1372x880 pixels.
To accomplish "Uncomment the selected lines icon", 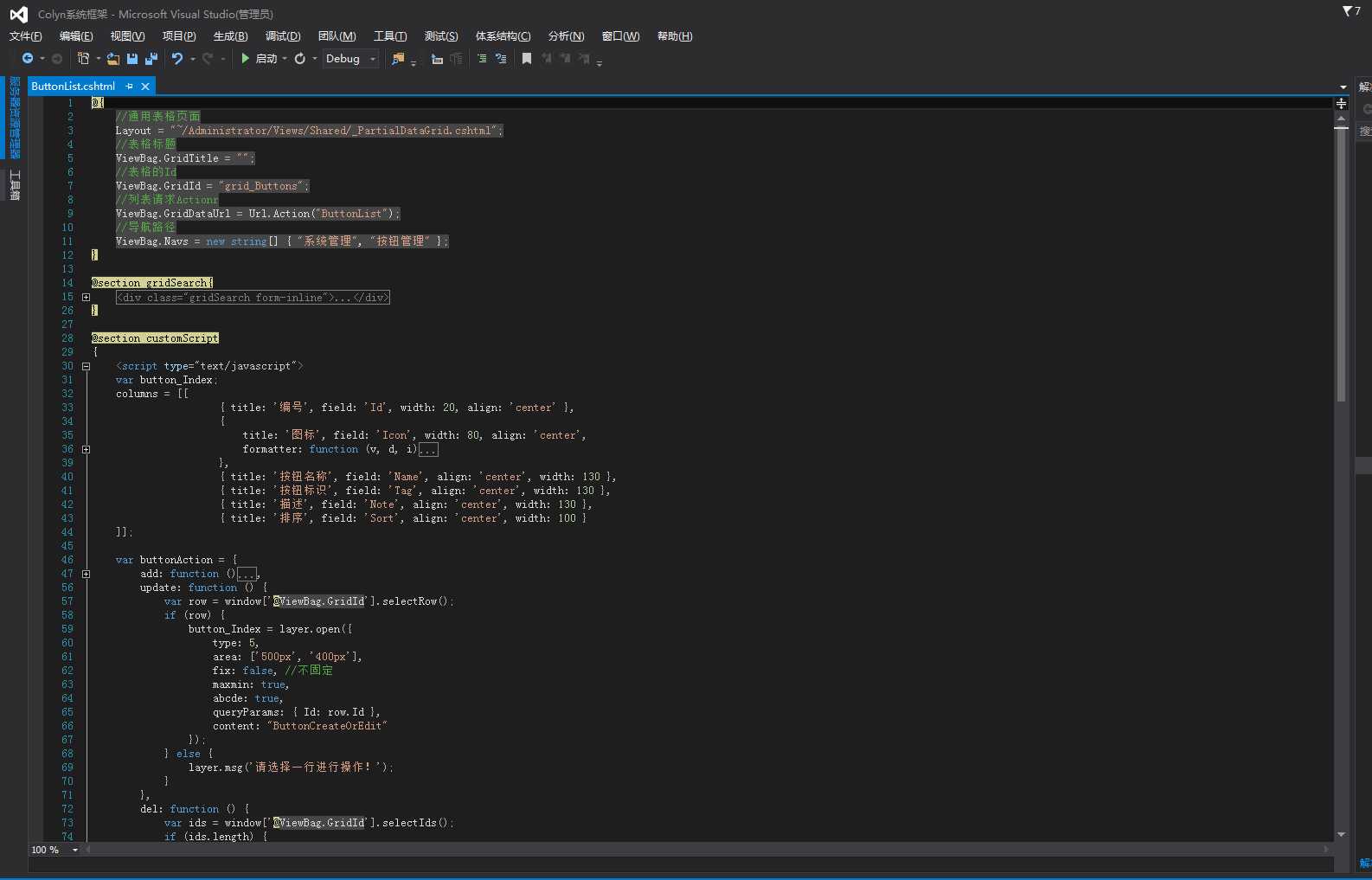I will pos(501,59).
